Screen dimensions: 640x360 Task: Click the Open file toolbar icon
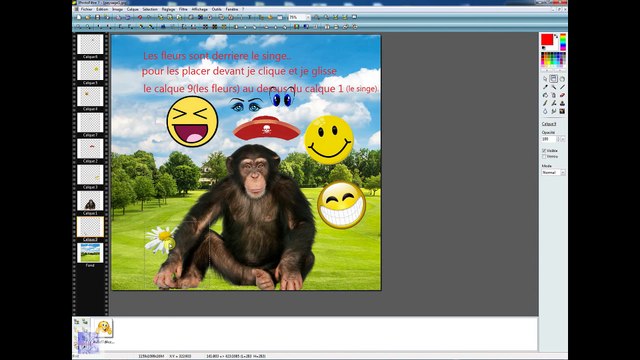coord(87,17)
